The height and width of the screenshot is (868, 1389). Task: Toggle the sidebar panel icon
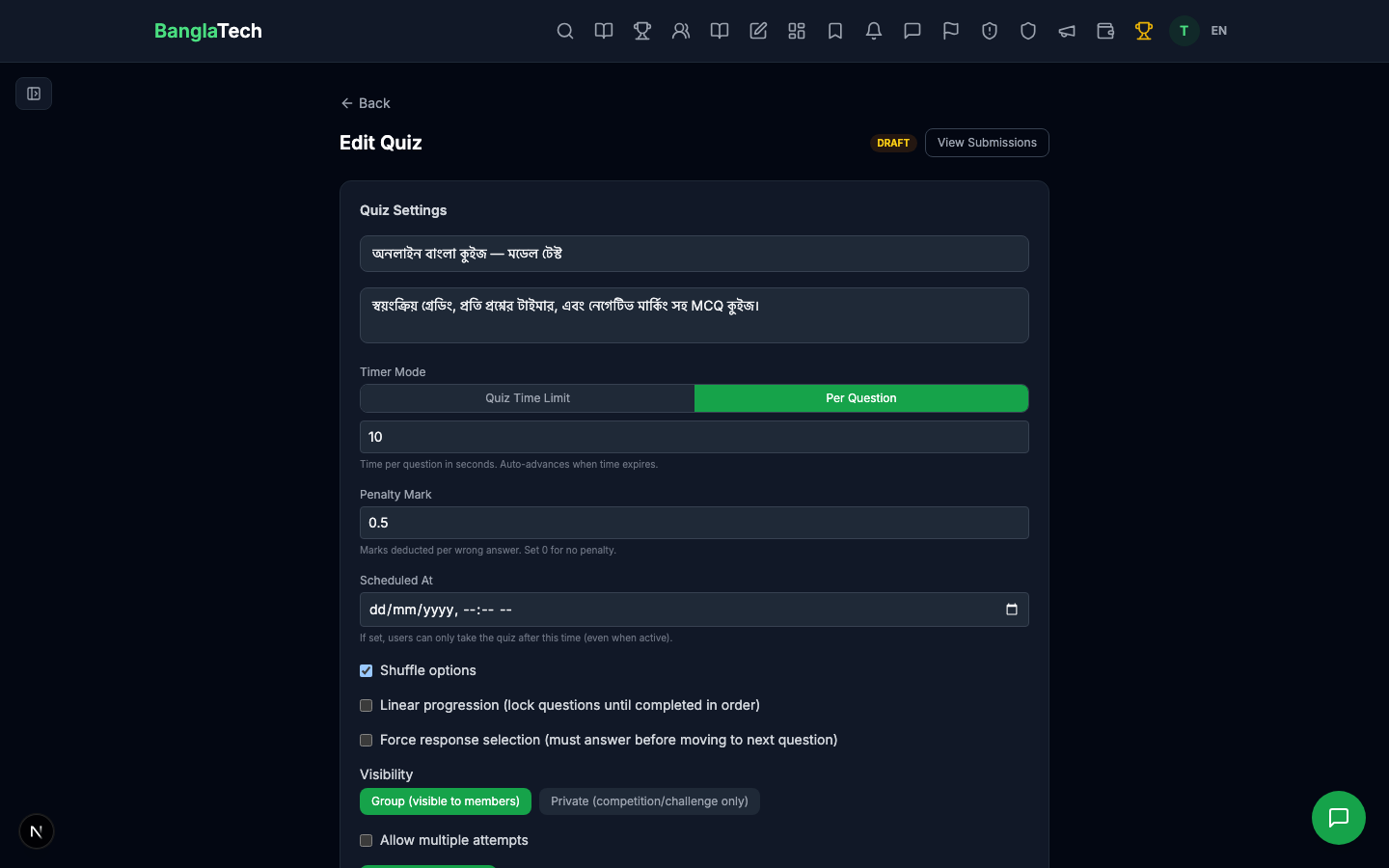pos(34,94)
